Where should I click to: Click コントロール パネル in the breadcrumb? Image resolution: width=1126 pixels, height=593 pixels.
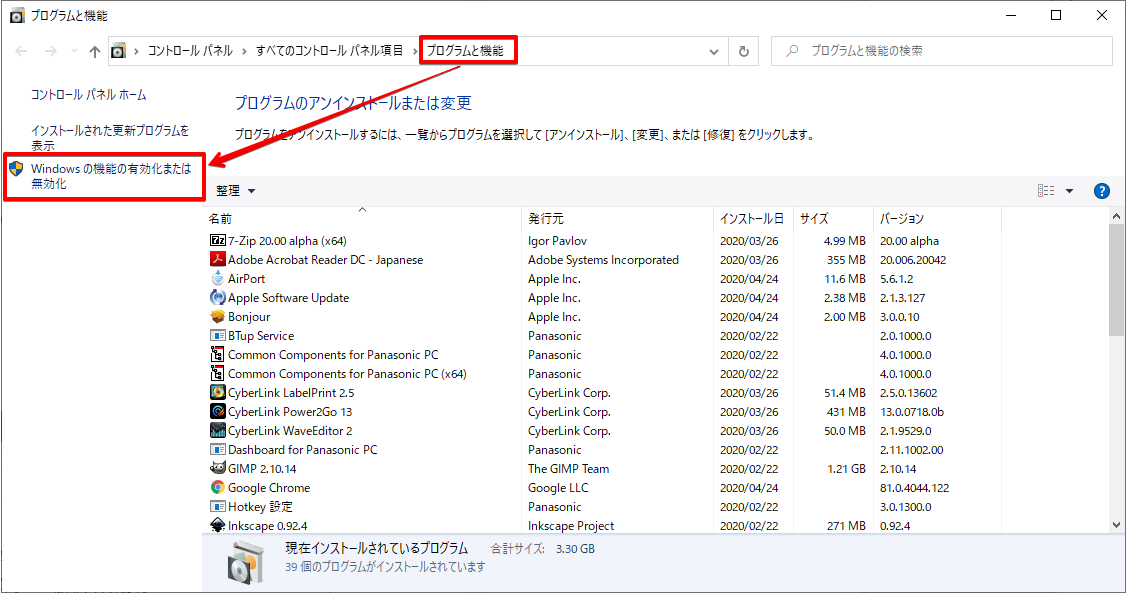pyautogui.click(x=190, y=51)
